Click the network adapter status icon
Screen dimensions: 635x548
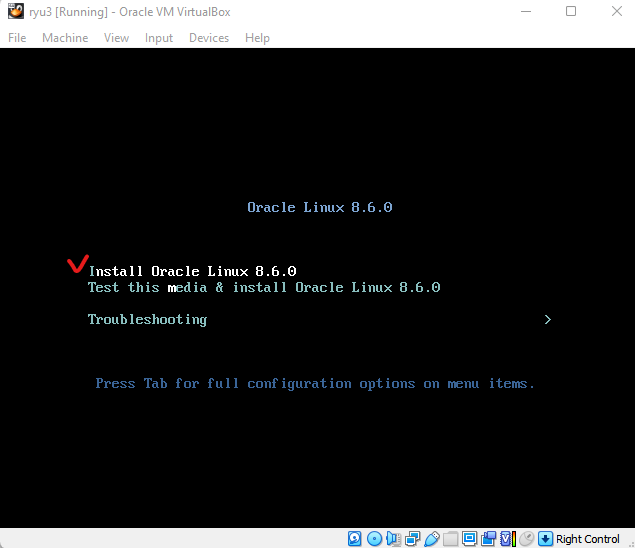coord(412,539)
